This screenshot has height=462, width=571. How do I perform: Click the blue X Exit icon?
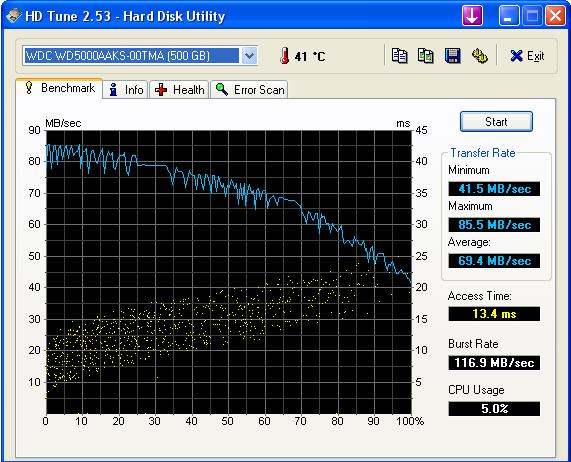click(x=516, y=56)
